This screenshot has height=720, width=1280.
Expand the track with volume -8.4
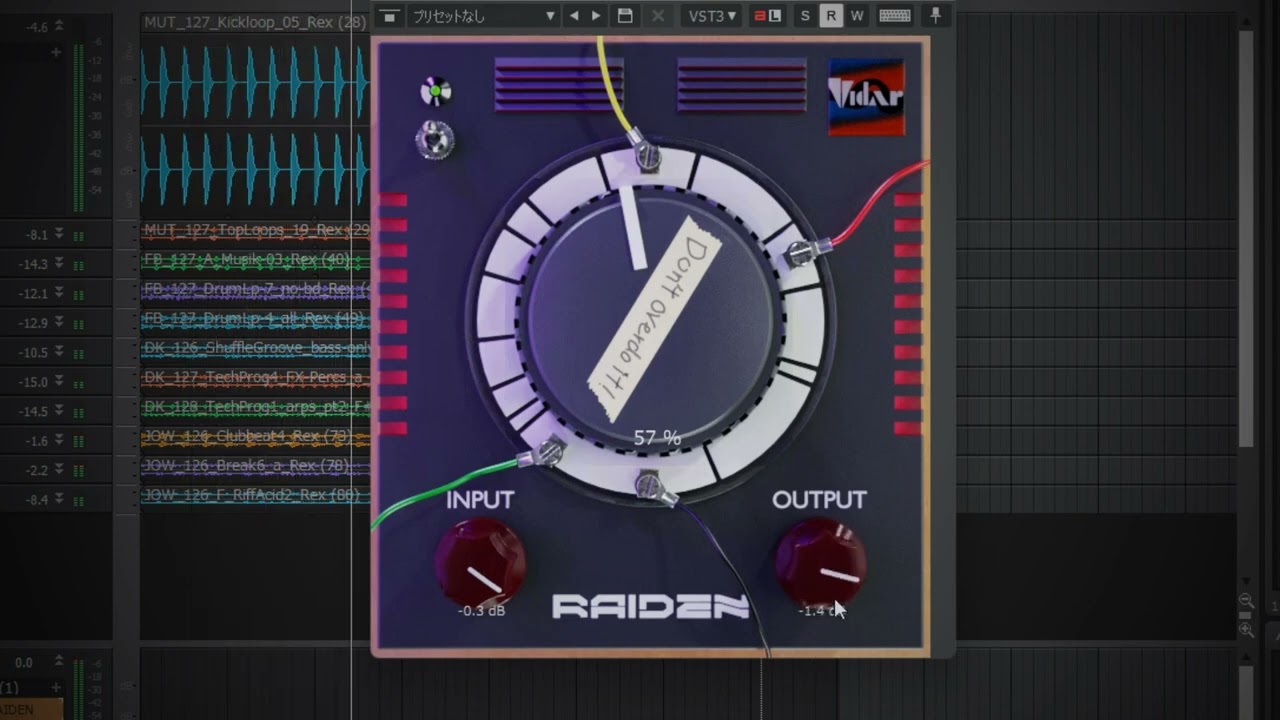pos(59,499)
